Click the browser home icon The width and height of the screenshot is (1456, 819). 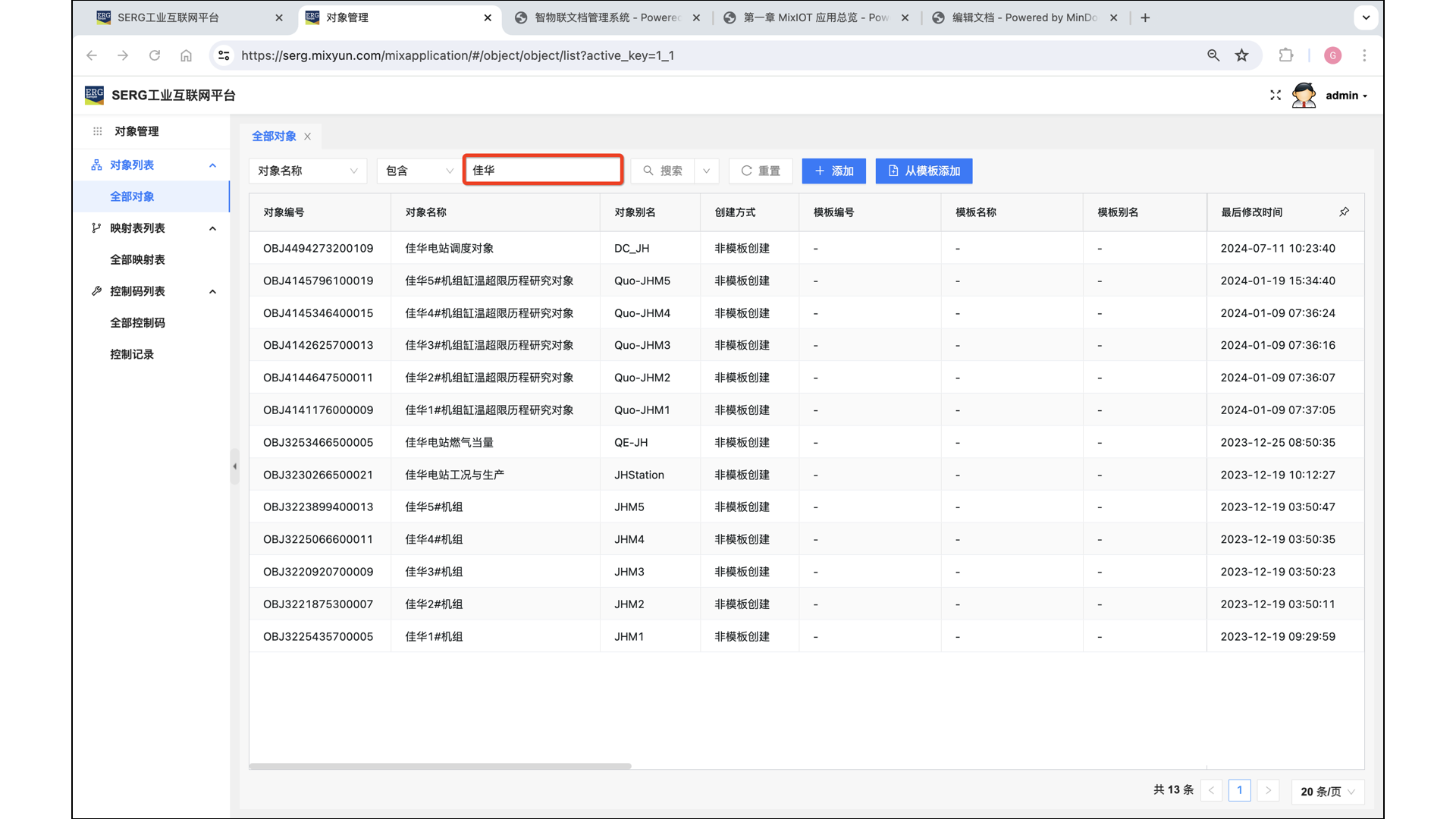(186, 55)
